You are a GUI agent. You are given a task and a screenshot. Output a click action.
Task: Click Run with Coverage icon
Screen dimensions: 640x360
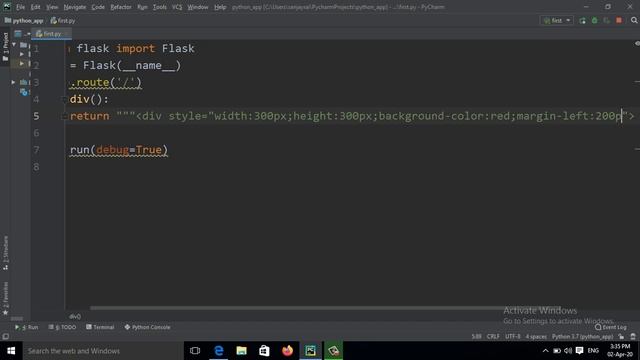(607, 20)
